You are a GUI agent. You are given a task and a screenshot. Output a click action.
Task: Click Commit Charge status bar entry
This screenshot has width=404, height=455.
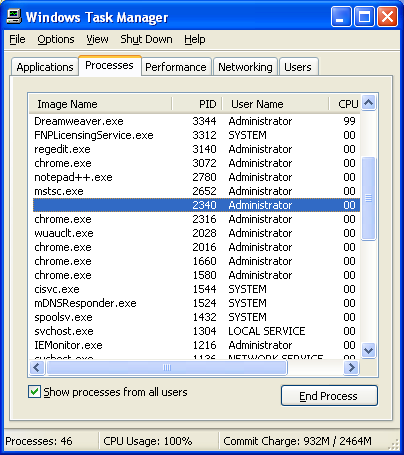(297, 441)
